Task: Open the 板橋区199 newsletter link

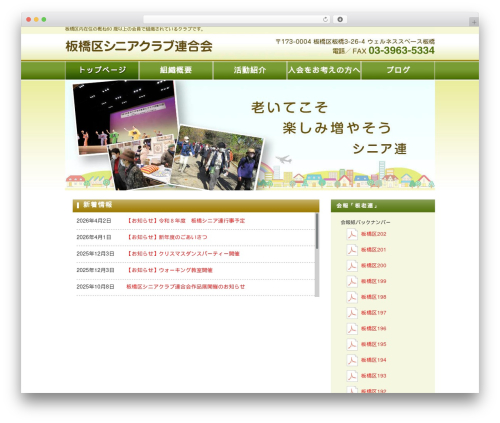Action: click(x=373, y=281)
